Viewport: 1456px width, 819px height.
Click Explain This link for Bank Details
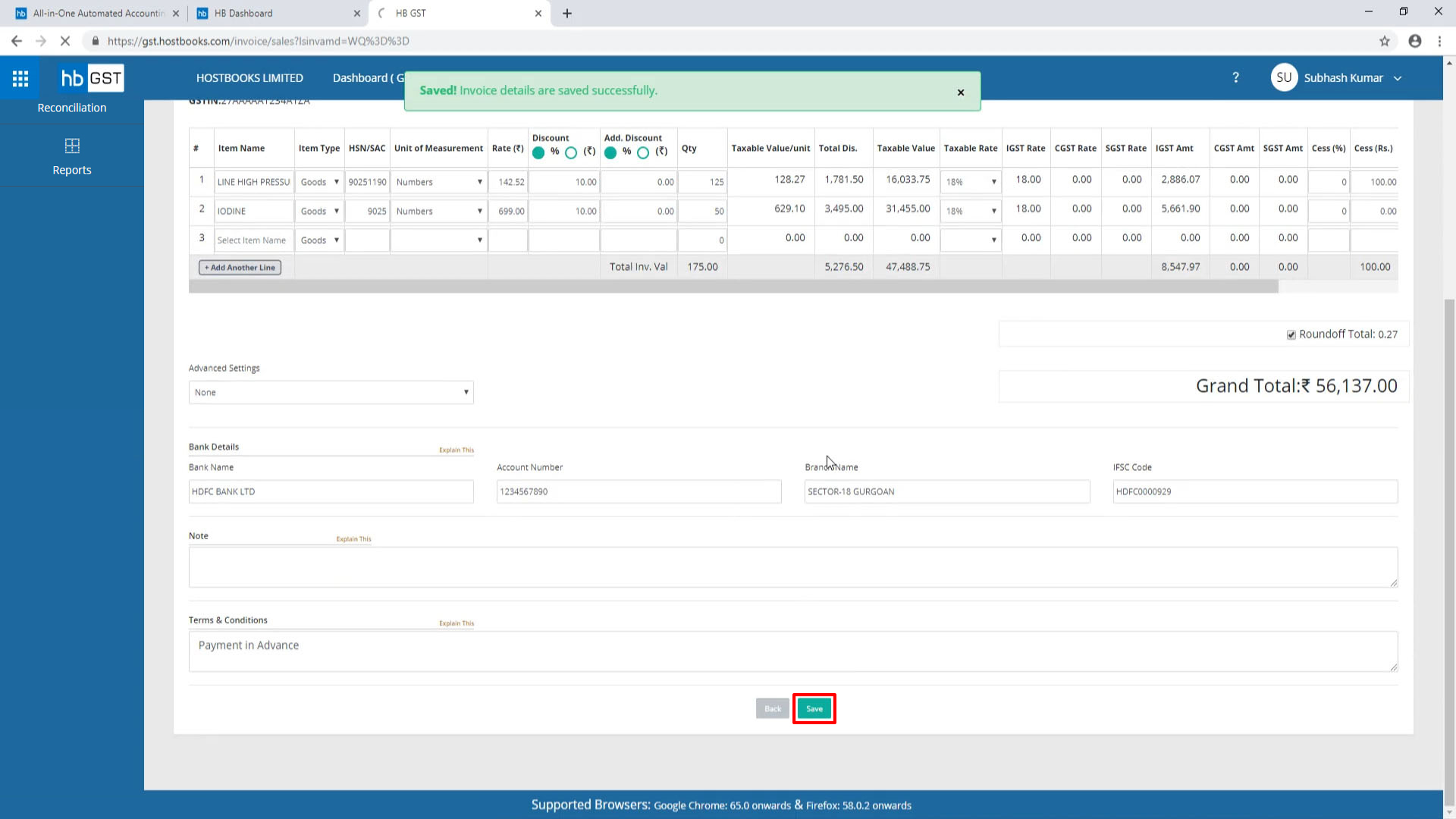click(457, 450)
